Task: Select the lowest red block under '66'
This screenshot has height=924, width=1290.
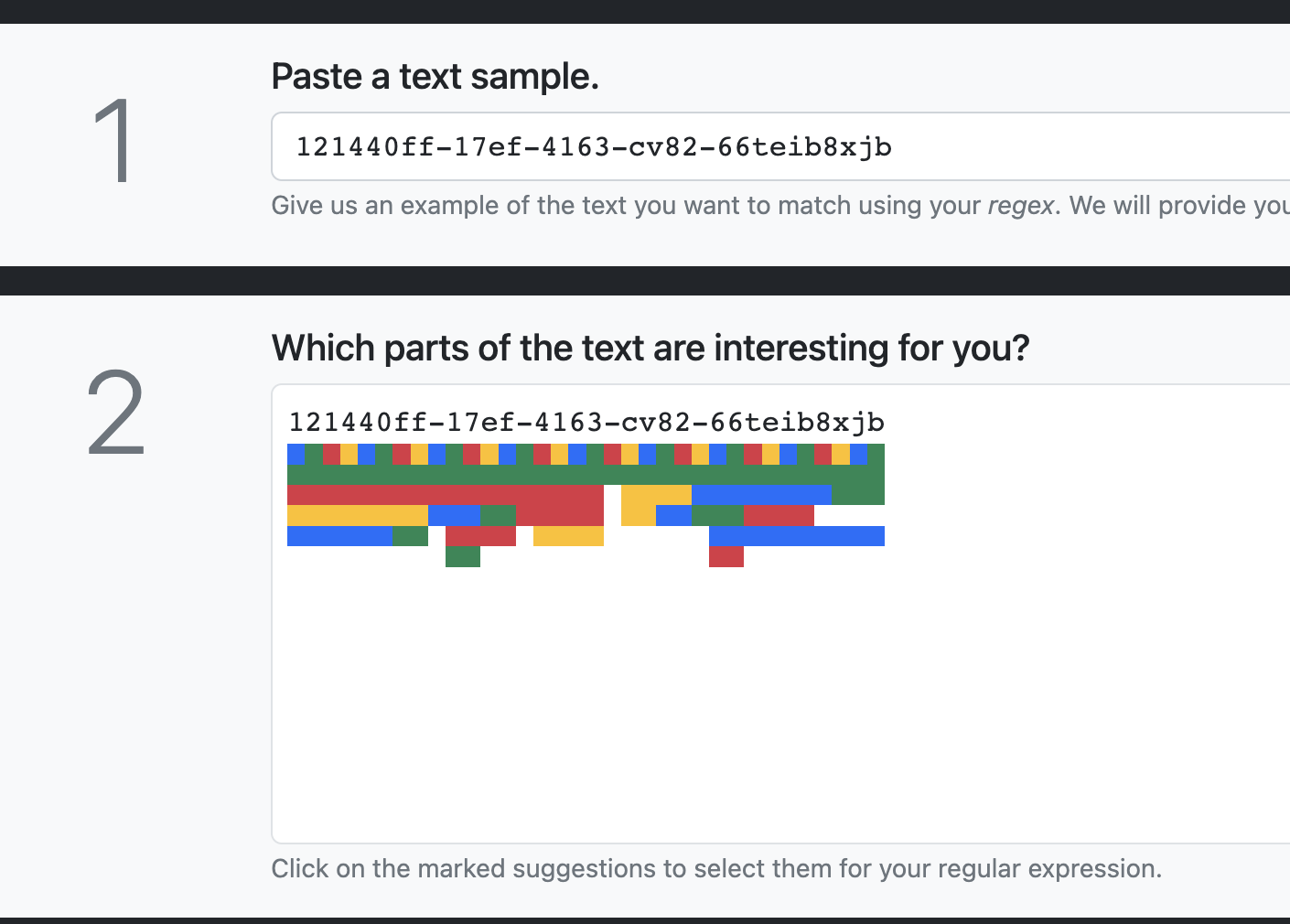Action: click(726, 556)
